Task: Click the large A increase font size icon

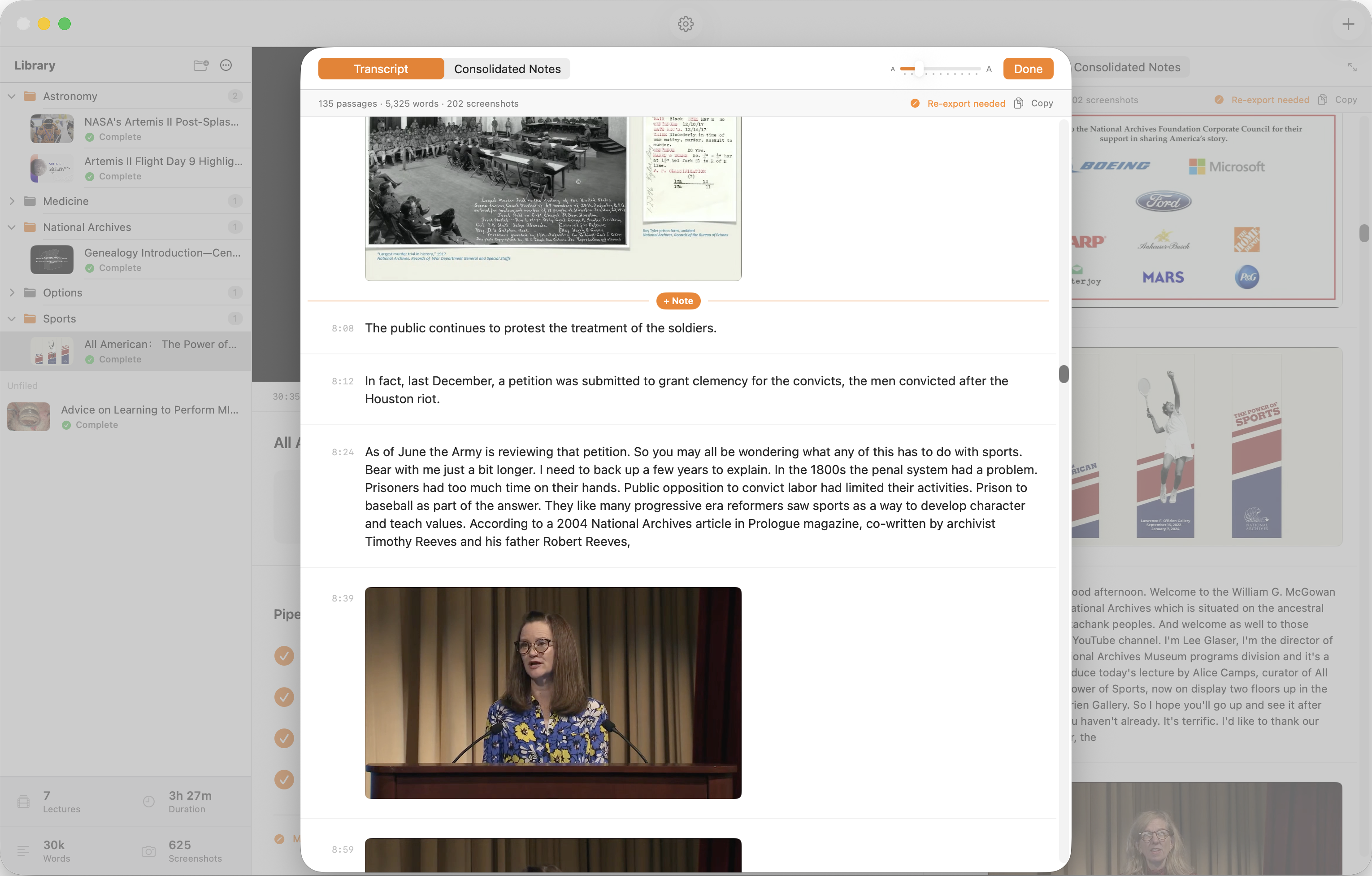Action: pos(989,69)
